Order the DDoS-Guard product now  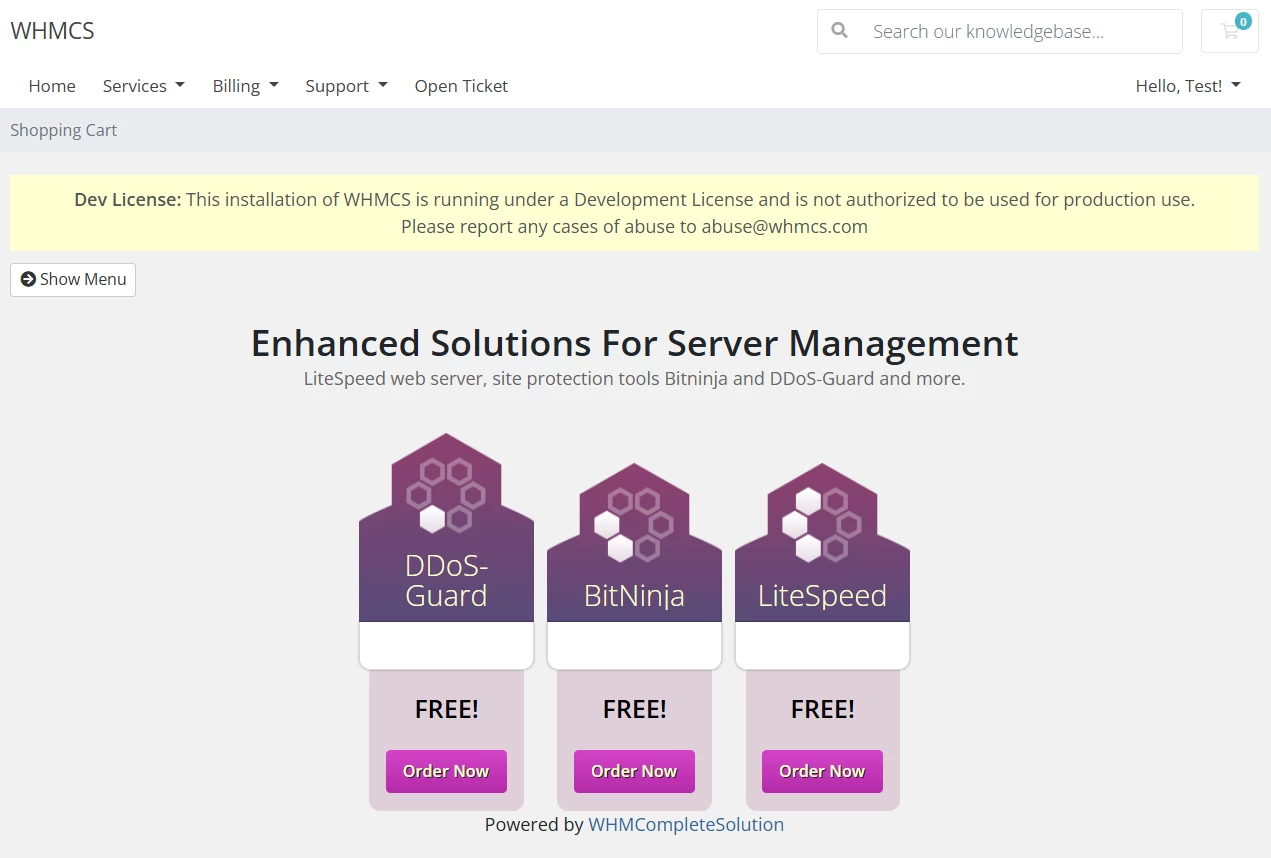[446, 771]
